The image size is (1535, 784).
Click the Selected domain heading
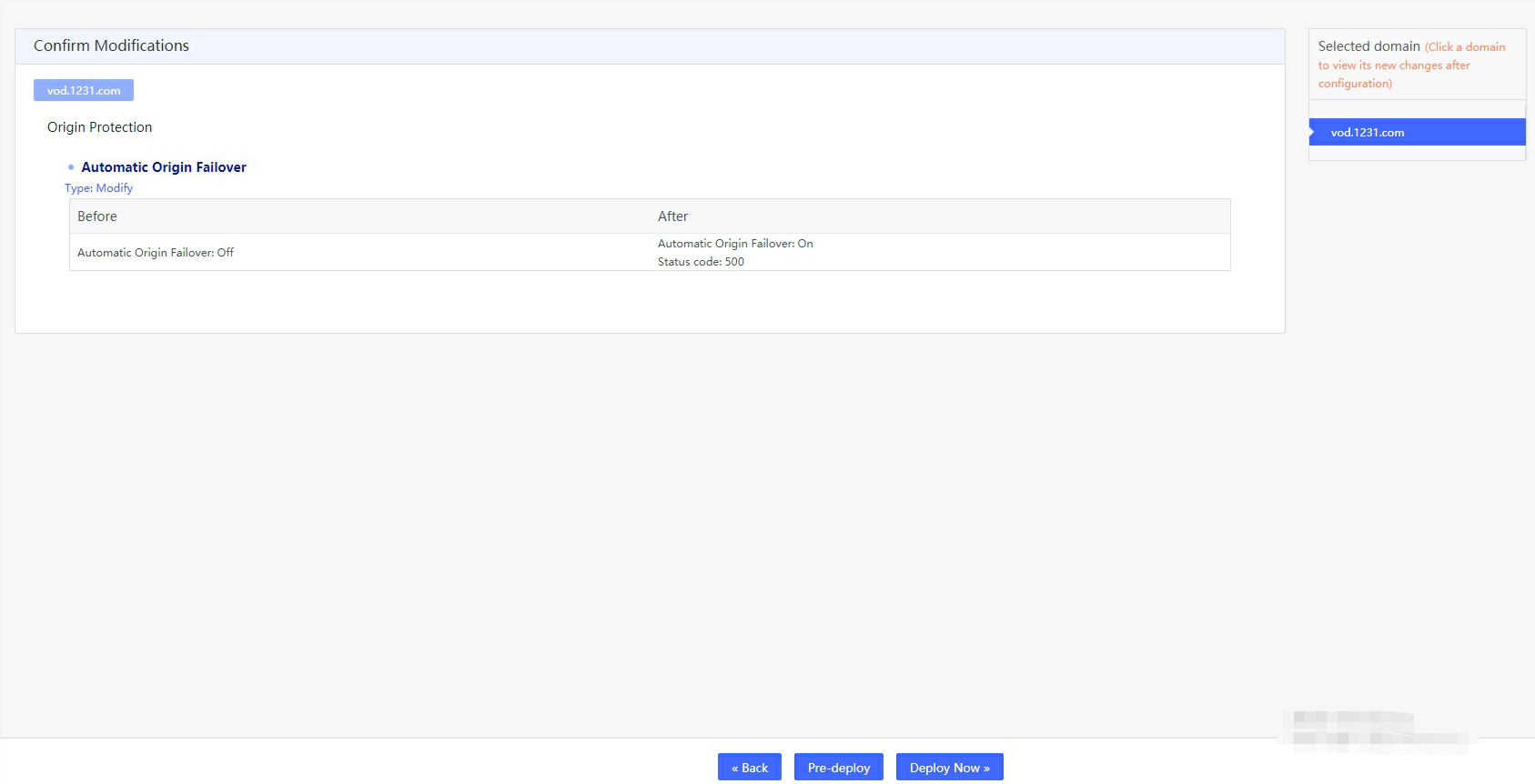click(1368, 46)
